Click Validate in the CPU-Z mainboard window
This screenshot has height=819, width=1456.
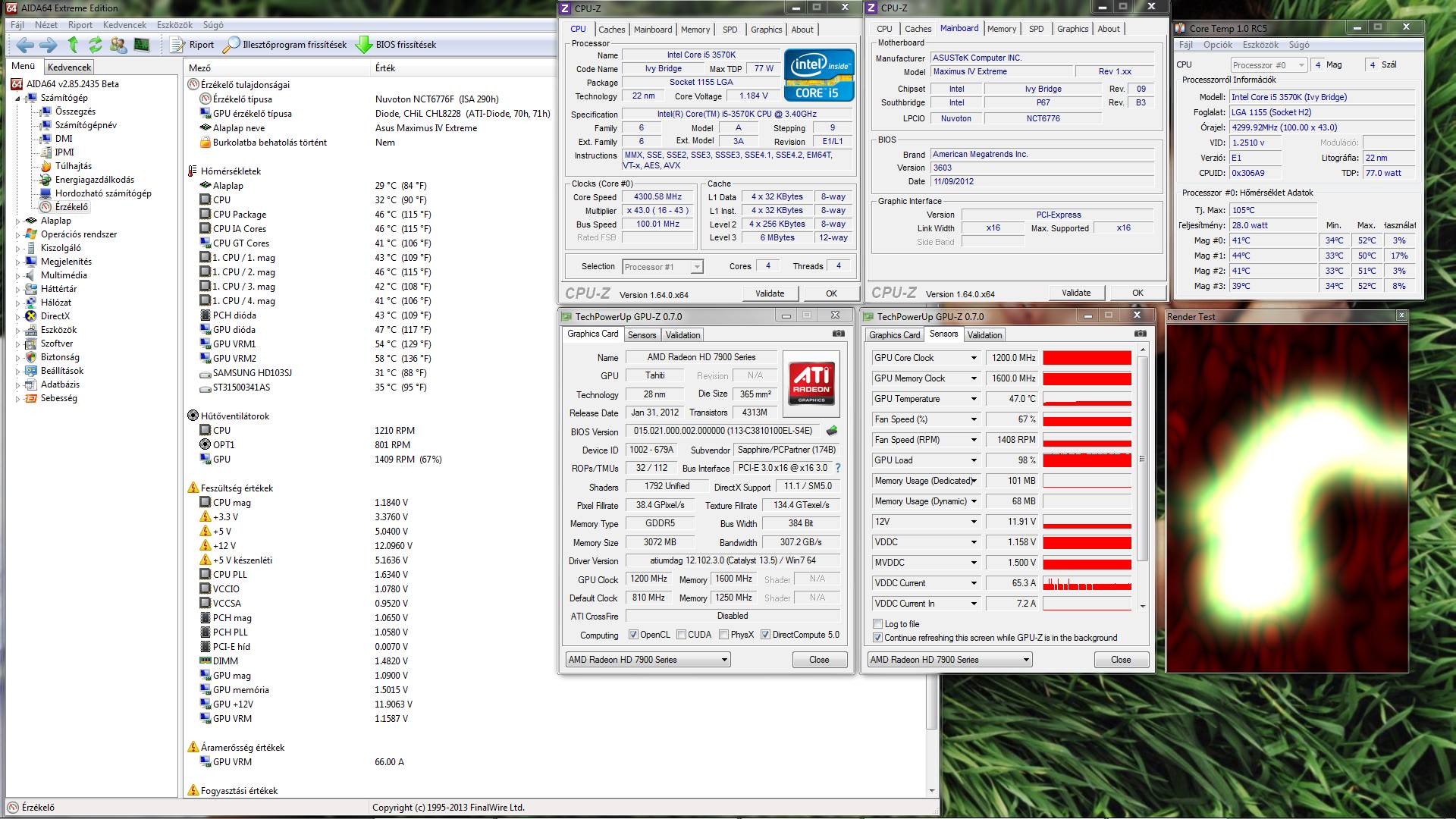coord(1076,293)
